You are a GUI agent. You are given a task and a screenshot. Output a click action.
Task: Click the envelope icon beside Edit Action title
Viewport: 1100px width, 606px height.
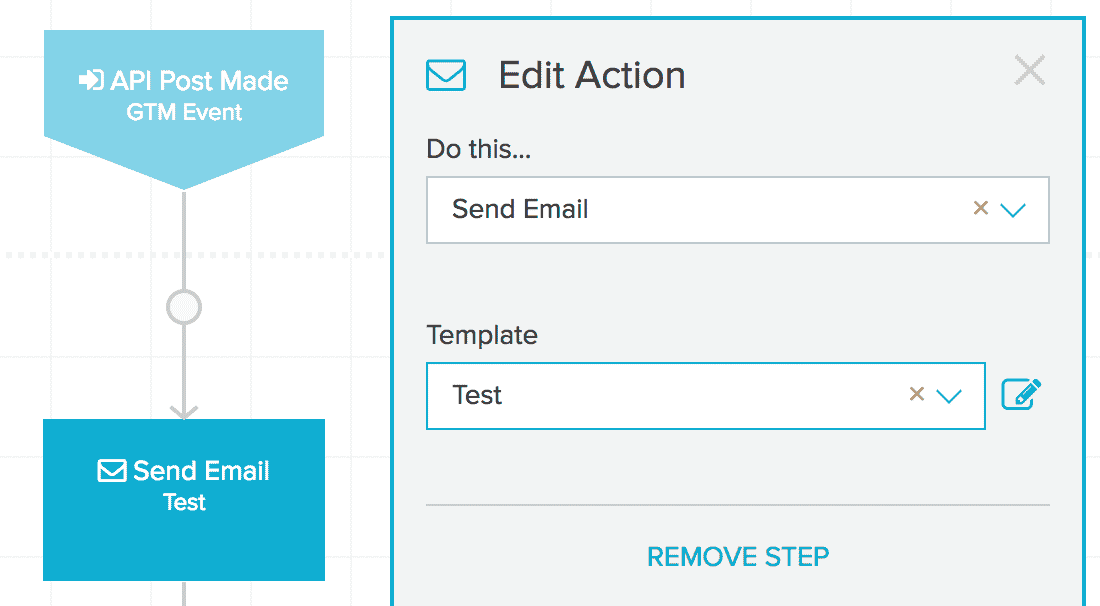point(446,76)
